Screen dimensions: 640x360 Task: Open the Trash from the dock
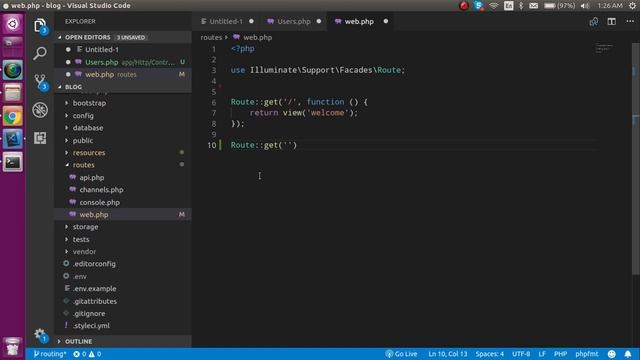[x=13, y=347]
